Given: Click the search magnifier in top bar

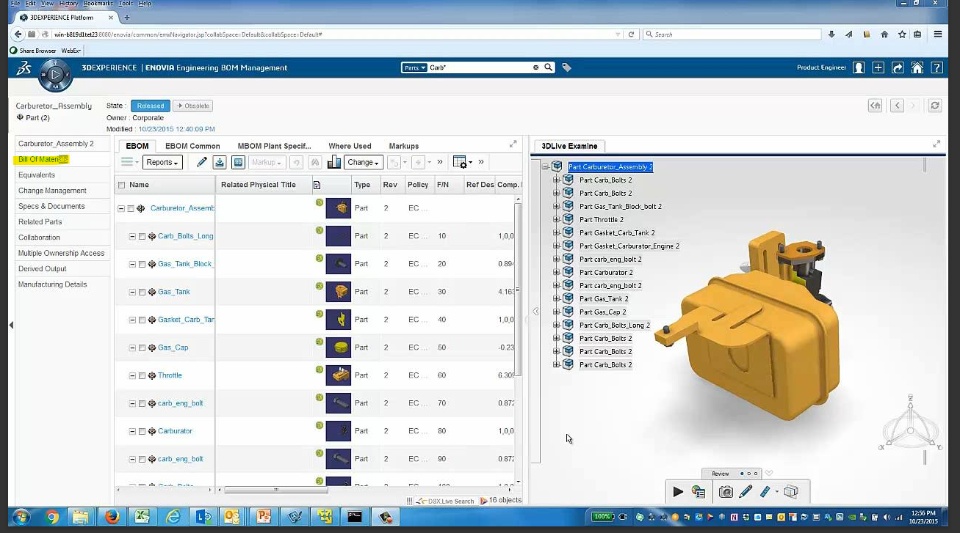Looking at the screenshot, I should [549, 67].
